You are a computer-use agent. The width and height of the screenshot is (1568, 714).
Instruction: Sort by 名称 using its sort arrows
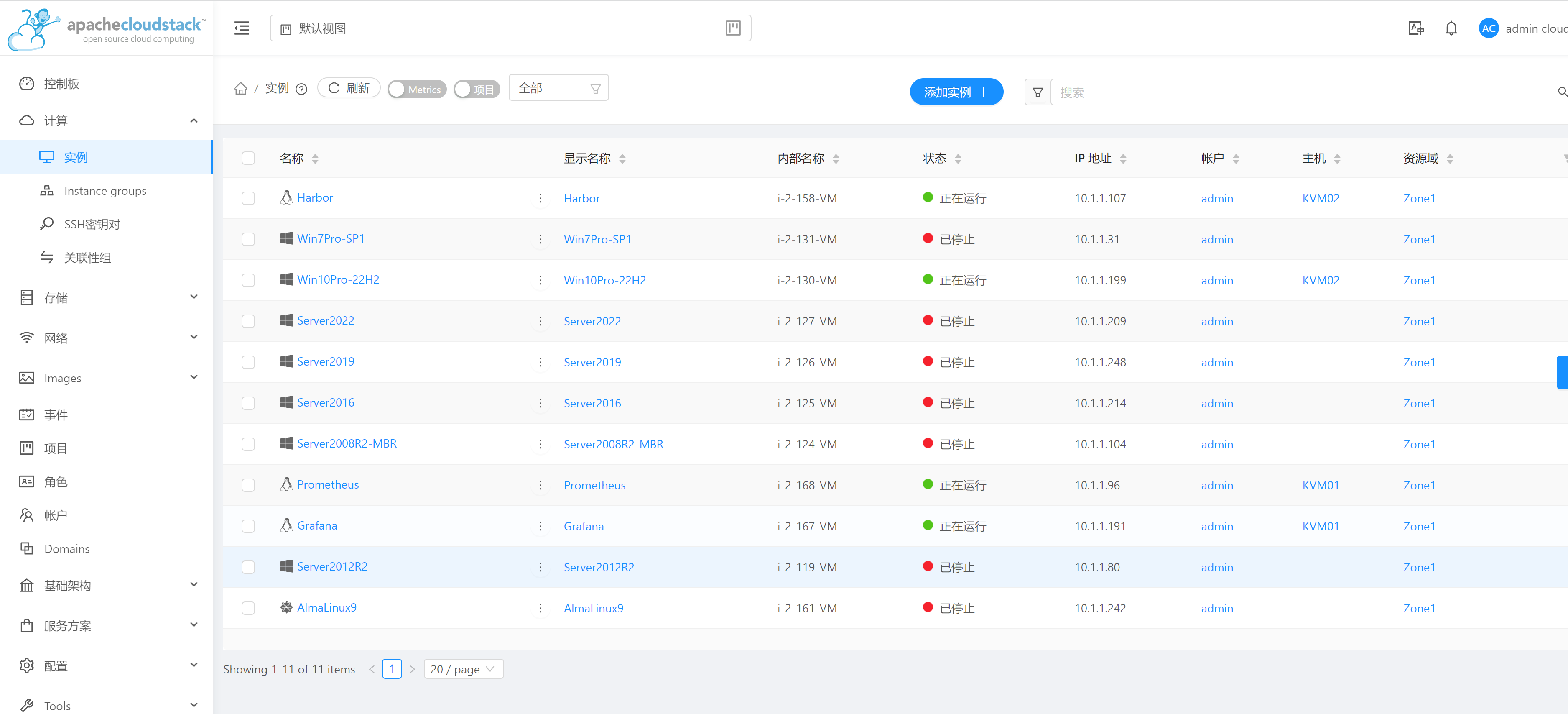[x=315, y=159]
